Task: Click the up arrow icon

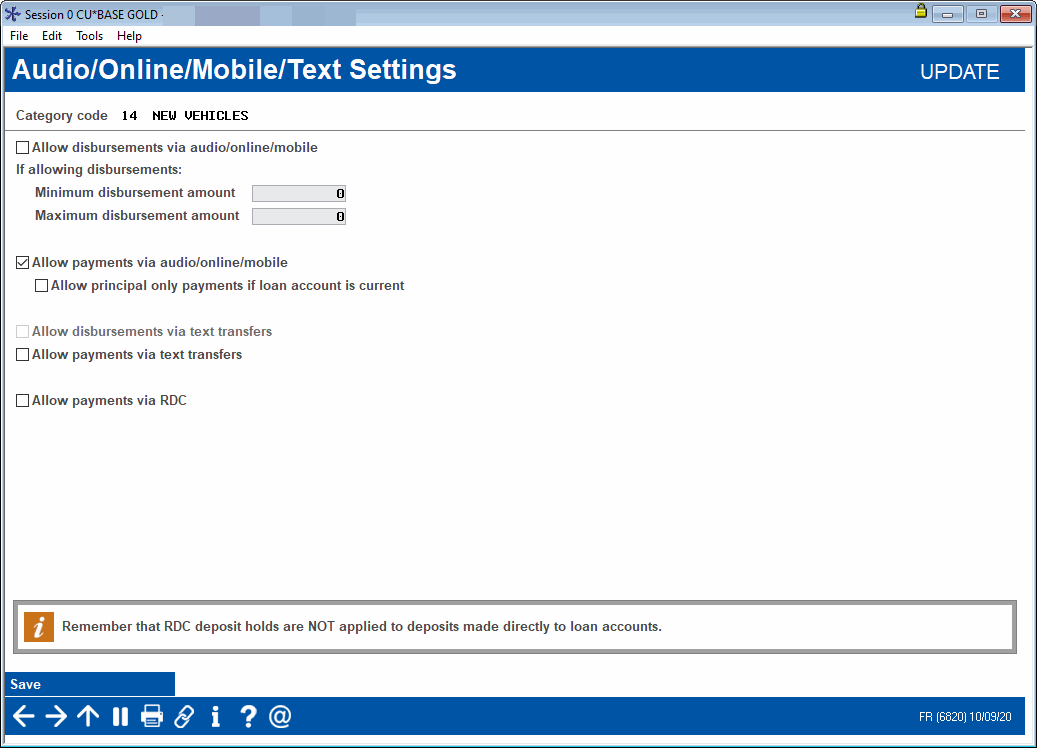Action: (x=88, y=716)
